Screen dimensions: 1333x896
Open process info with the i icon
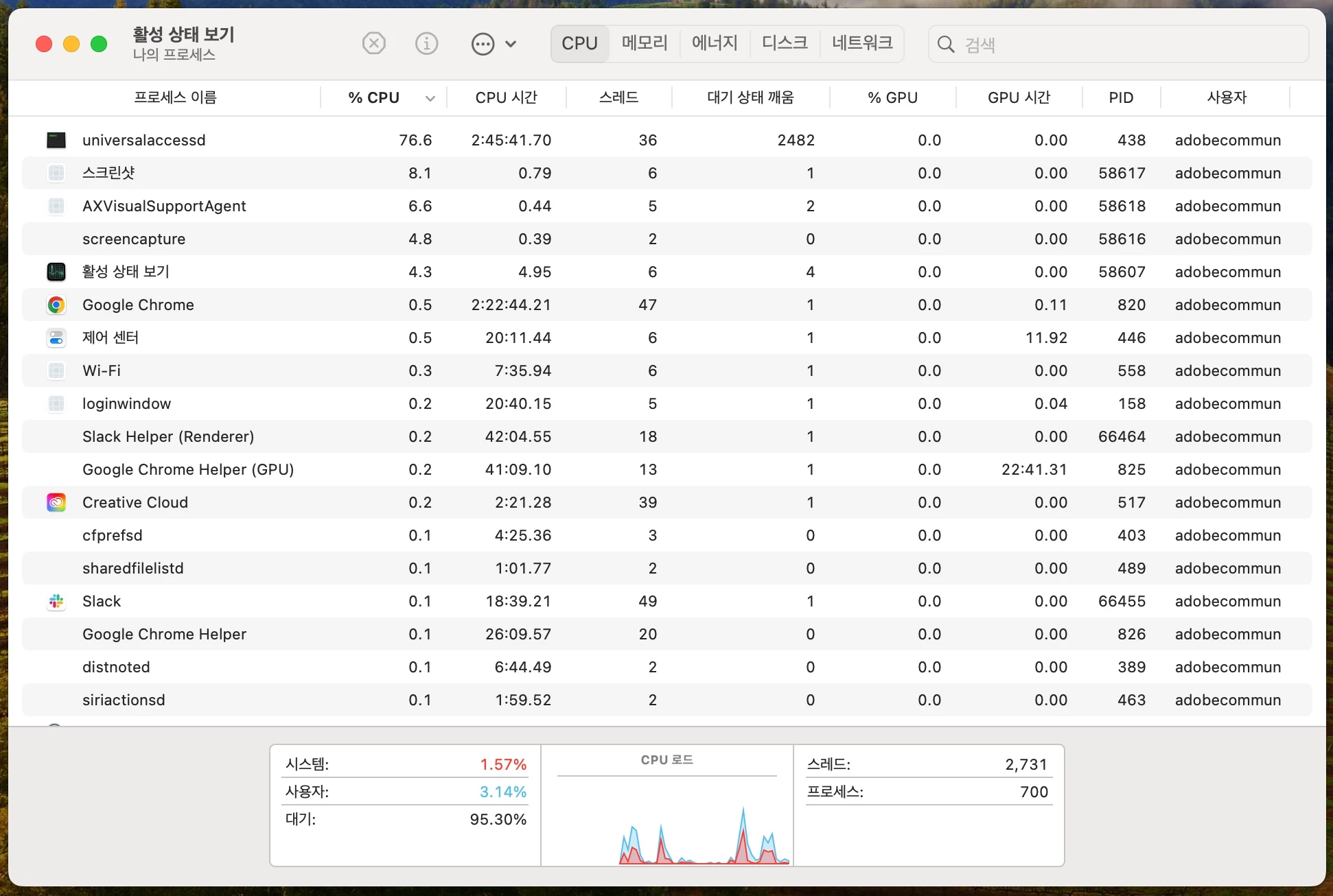point(426,44)
